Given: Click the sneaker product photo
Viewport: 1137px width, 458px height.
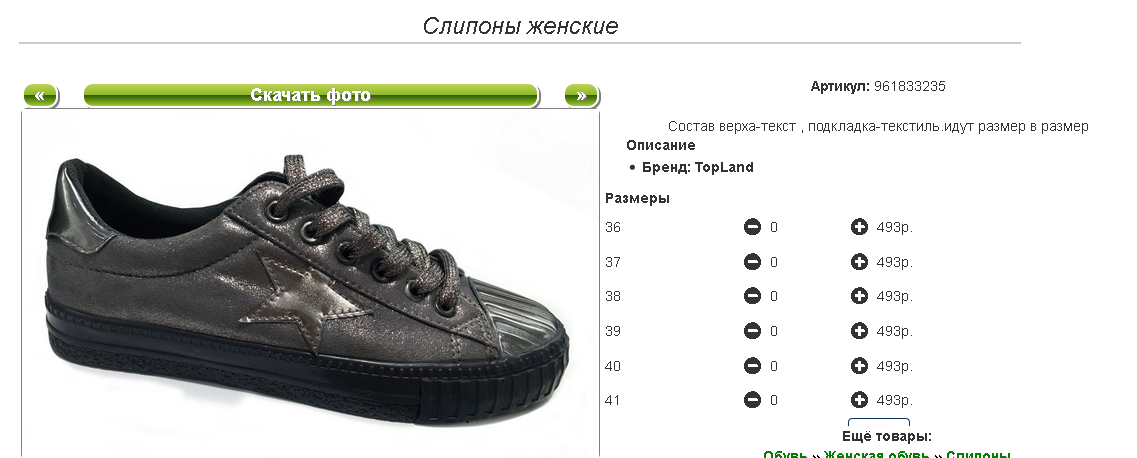Looking at the screenshot, I should (310, 283).
